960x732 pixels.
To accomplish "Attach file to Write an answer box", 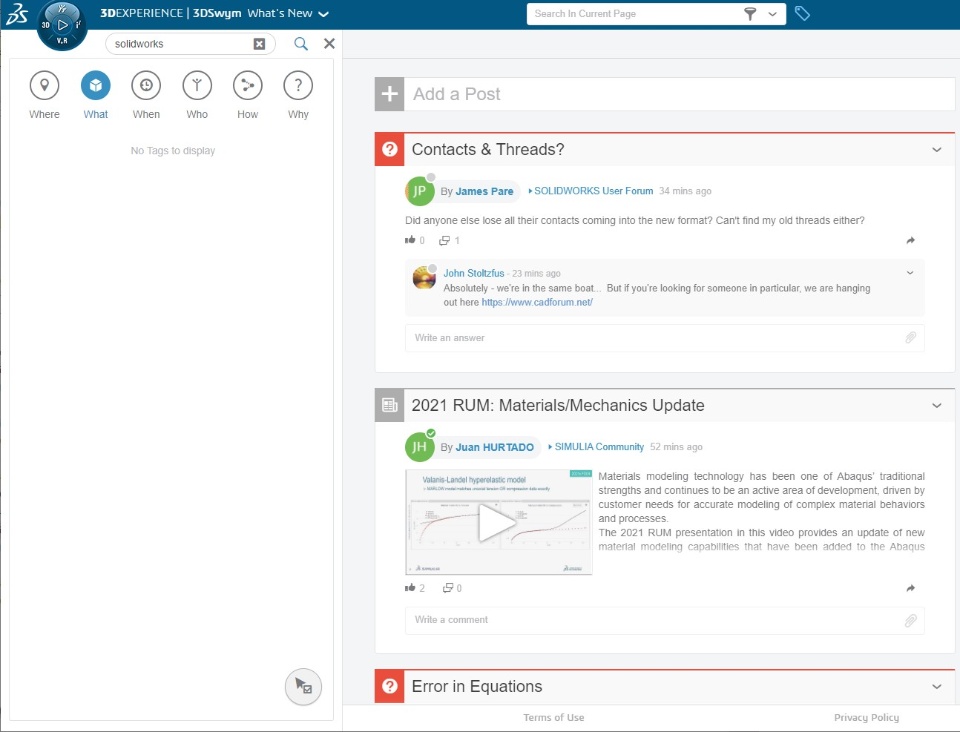I will pos(910,337).
